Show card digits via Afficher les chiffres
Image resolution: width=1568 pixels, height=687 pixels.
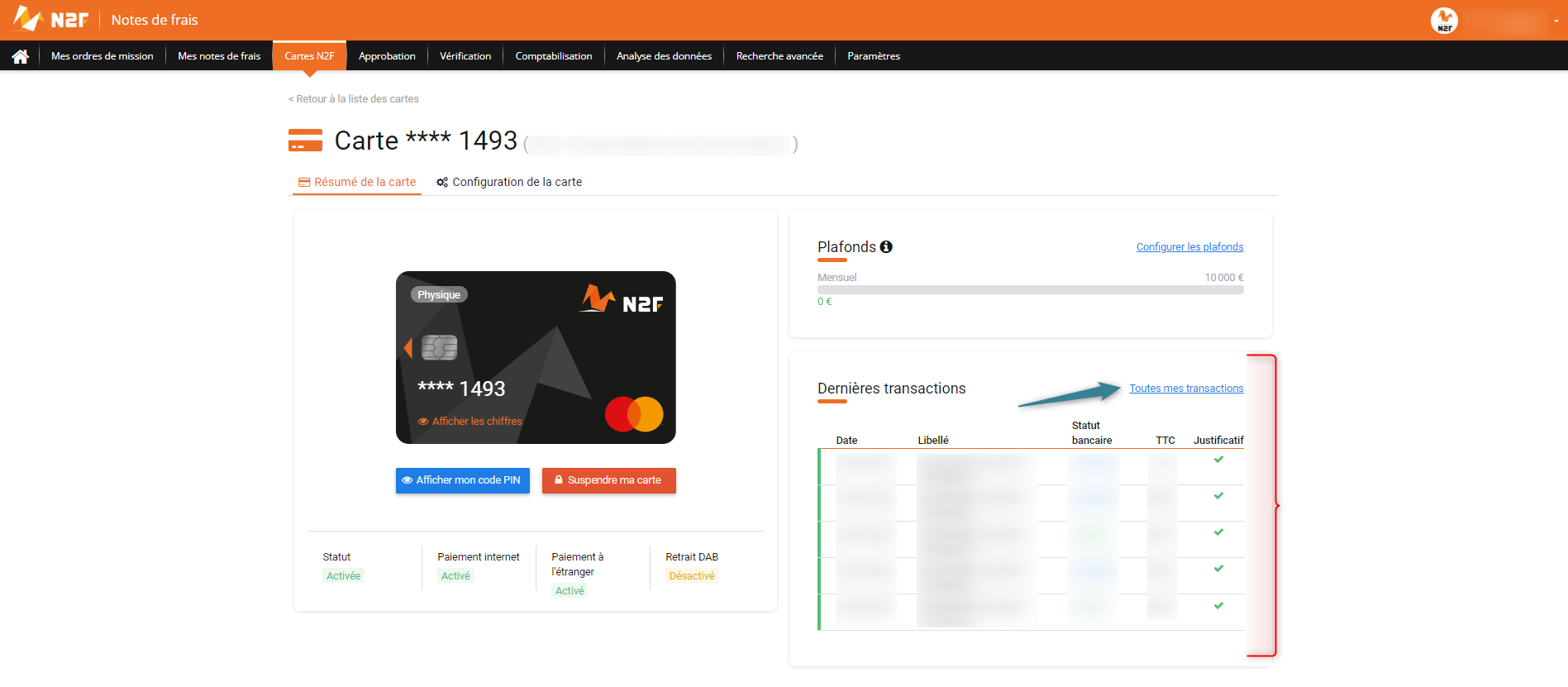469,421
